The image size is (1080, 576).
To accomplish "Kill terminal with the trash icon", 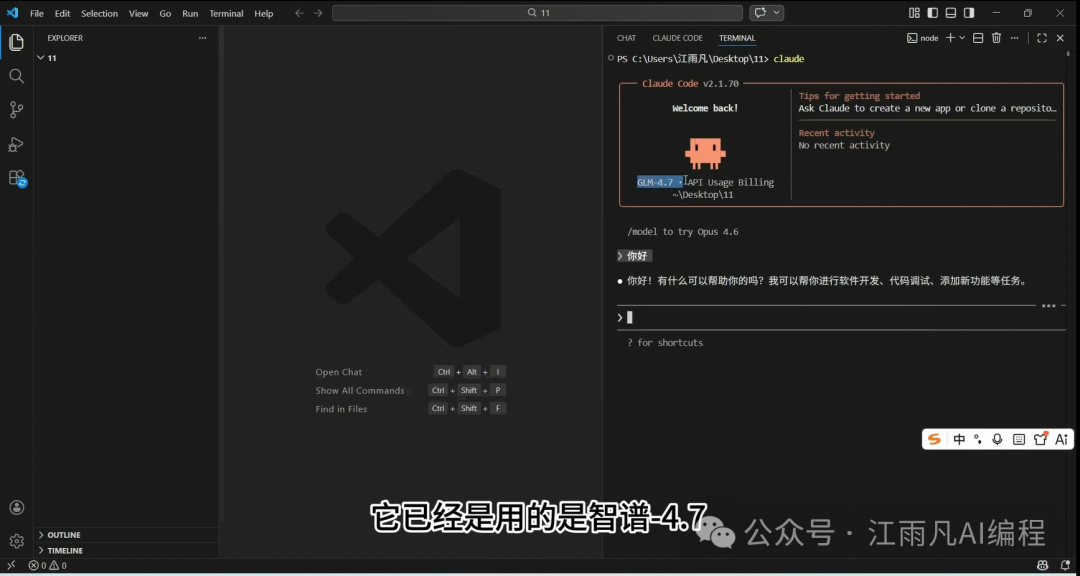I will (996, 38).
